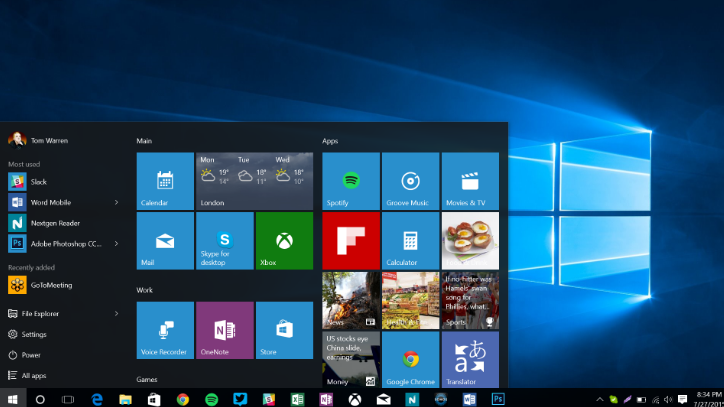Image resolution: width=724 pixels, height=407 pixels.
Task: Open the red Flipboard tile
Action: pyautogui.click(x=351, y=241)
